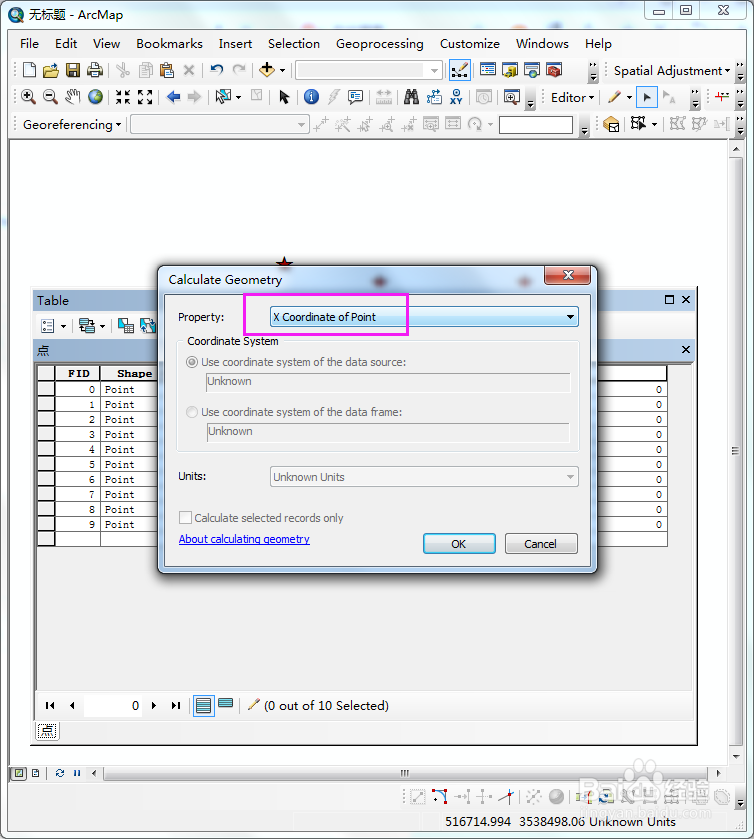Open Table Options icon in Table window

[48, 325]
